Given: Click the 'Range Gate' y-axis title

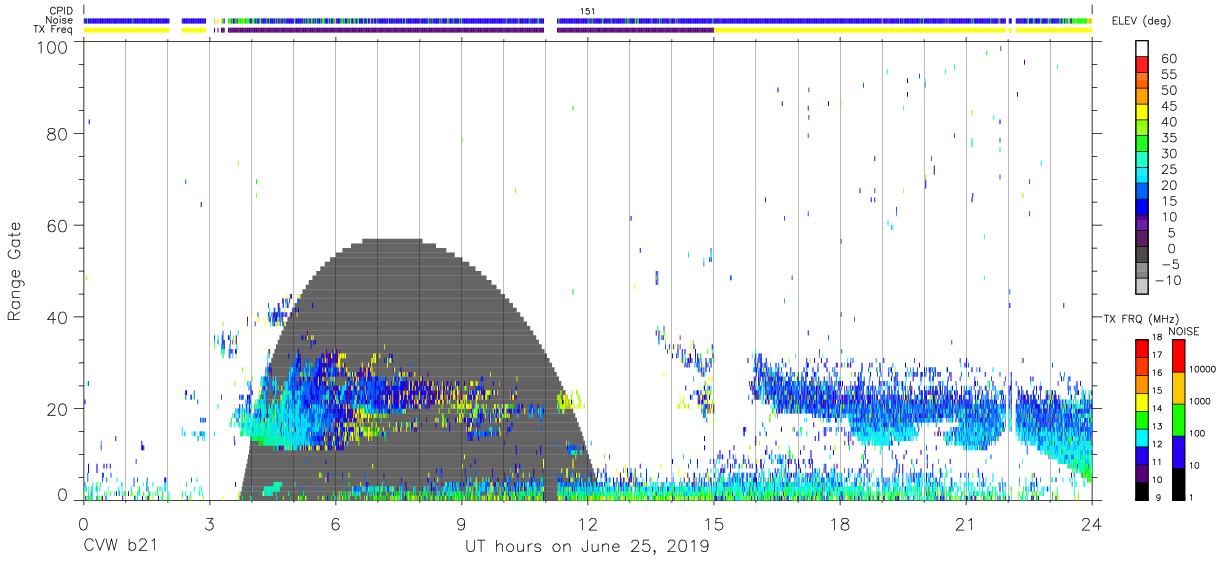Looking at the screenshot, I should point(16,272).
